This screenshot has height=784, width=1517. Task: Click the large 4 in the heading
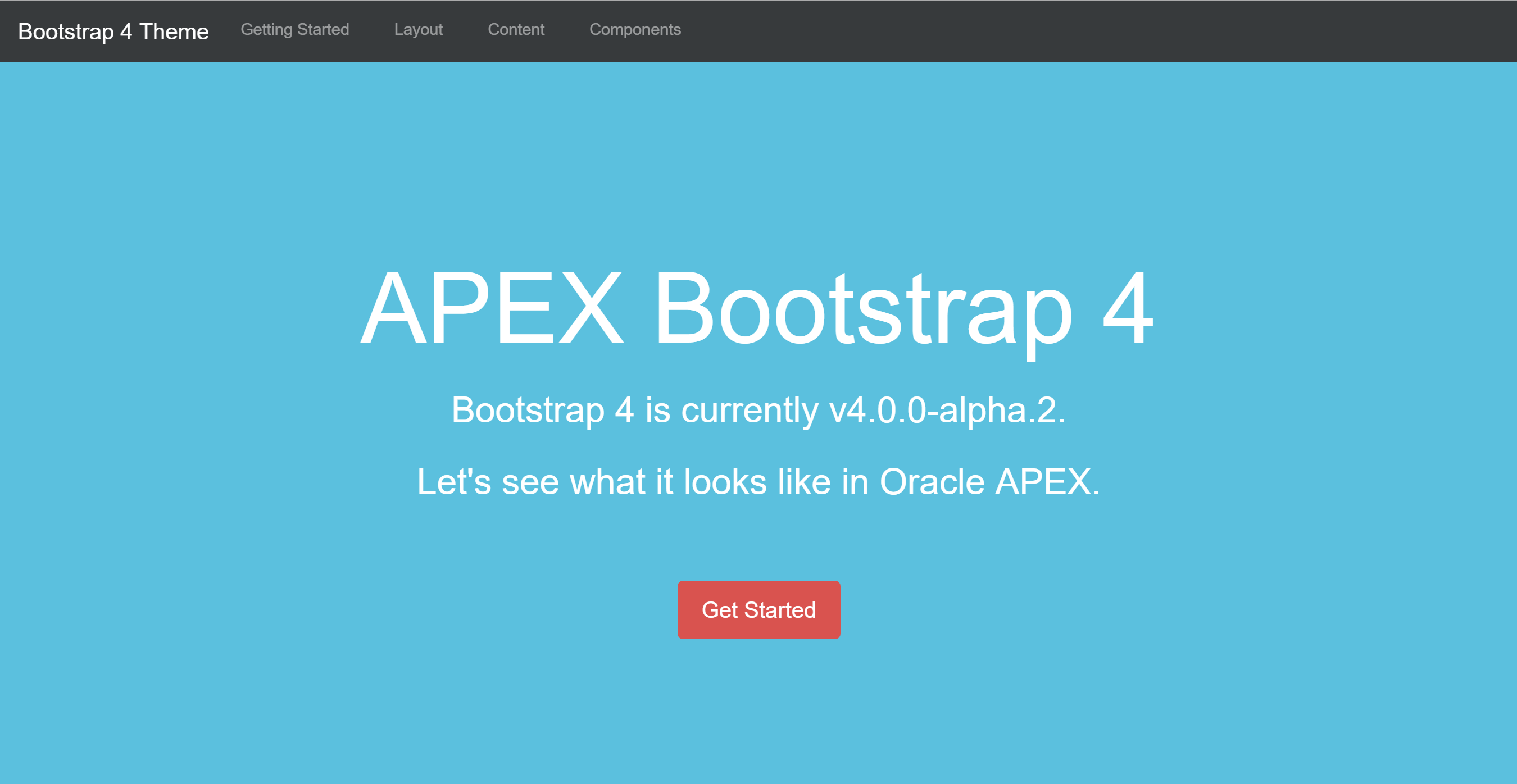click(1127, 307)
